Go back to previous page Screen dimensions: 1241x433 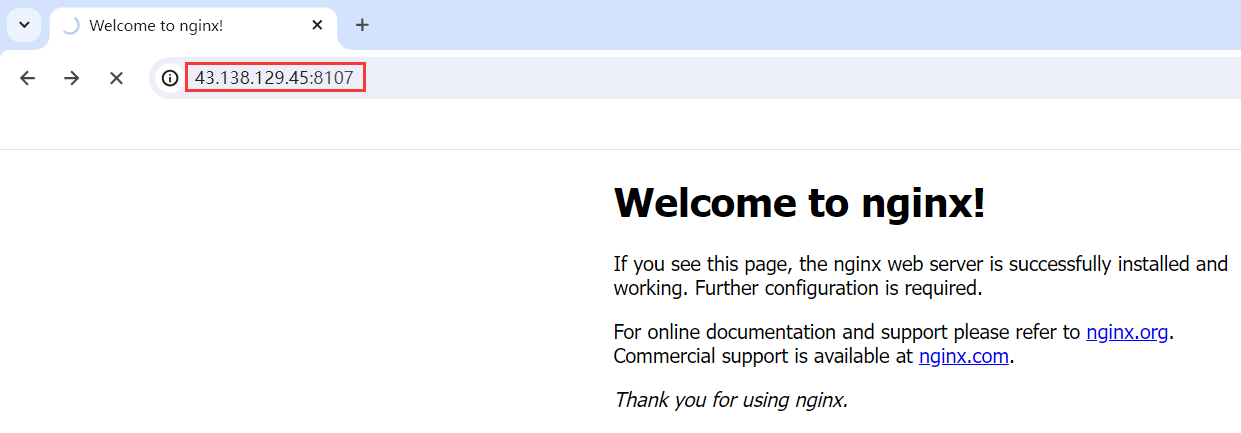pyautogui.click(x=28, y=78)
